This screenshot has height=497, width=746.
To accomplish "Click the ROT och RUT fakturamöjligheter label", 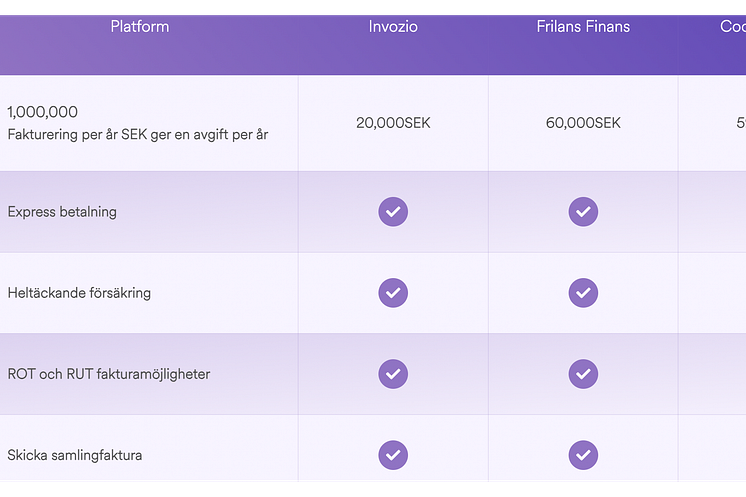I will (x=108, y=374).
